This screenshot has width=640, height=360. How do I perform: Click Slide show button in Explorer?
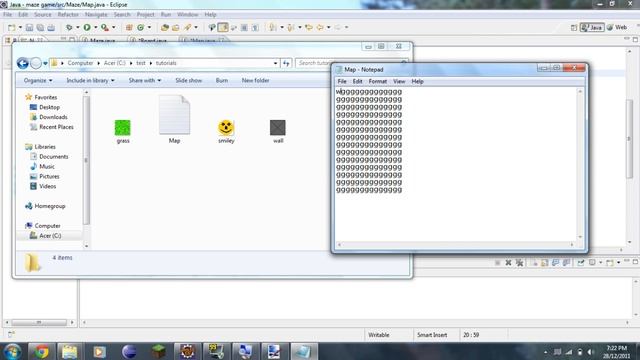[x=189, y=80]
